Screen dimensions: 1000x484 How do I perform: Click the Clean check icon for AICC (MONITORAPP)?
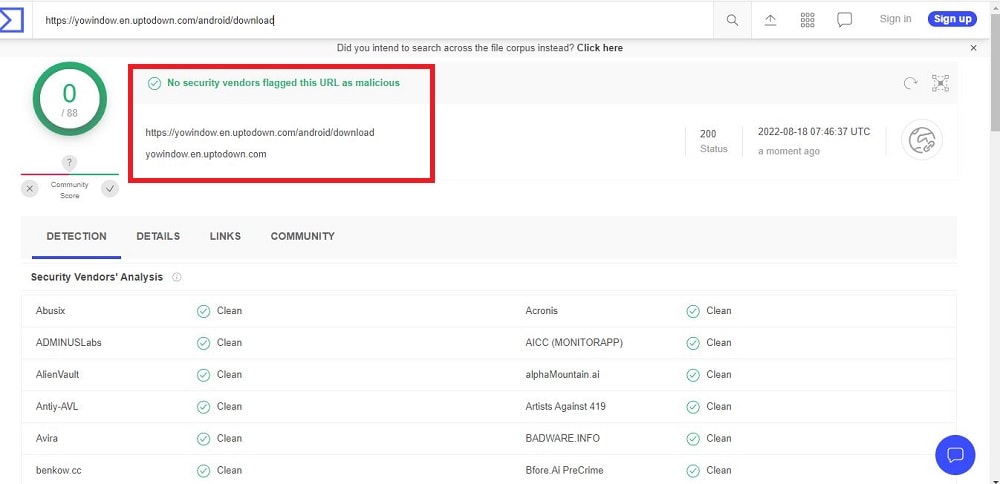pos(693,343)
